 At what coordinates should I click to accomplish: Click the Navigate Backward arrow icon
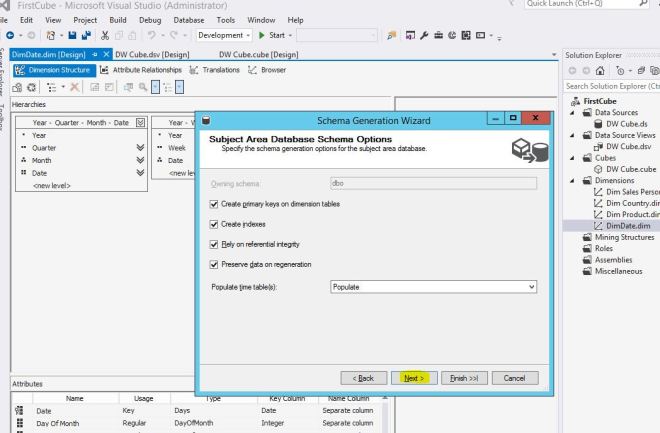point(8,36)
